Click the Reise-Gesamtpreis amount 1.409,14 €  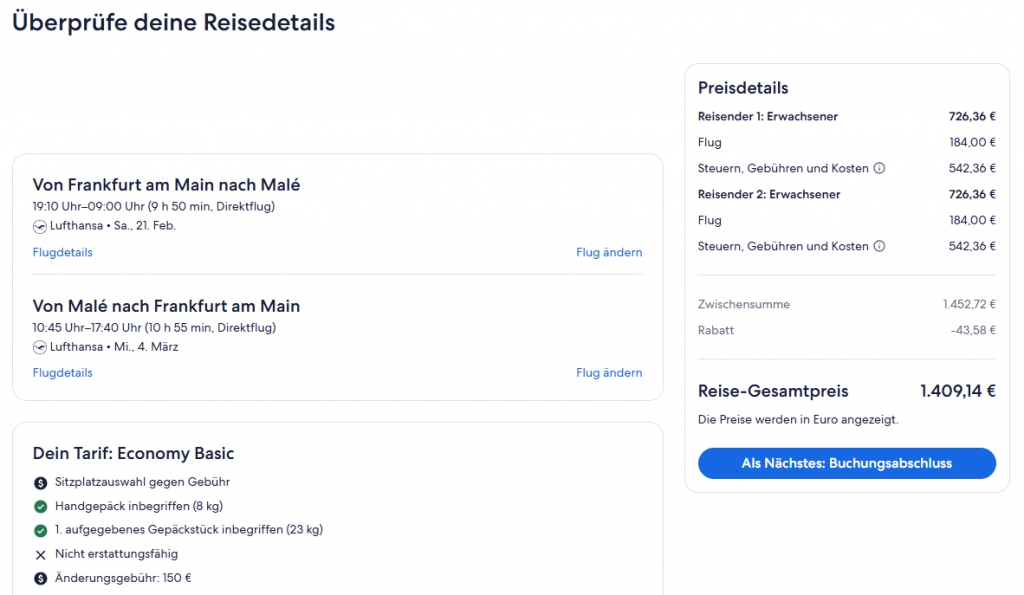click(x=957, y=392)
